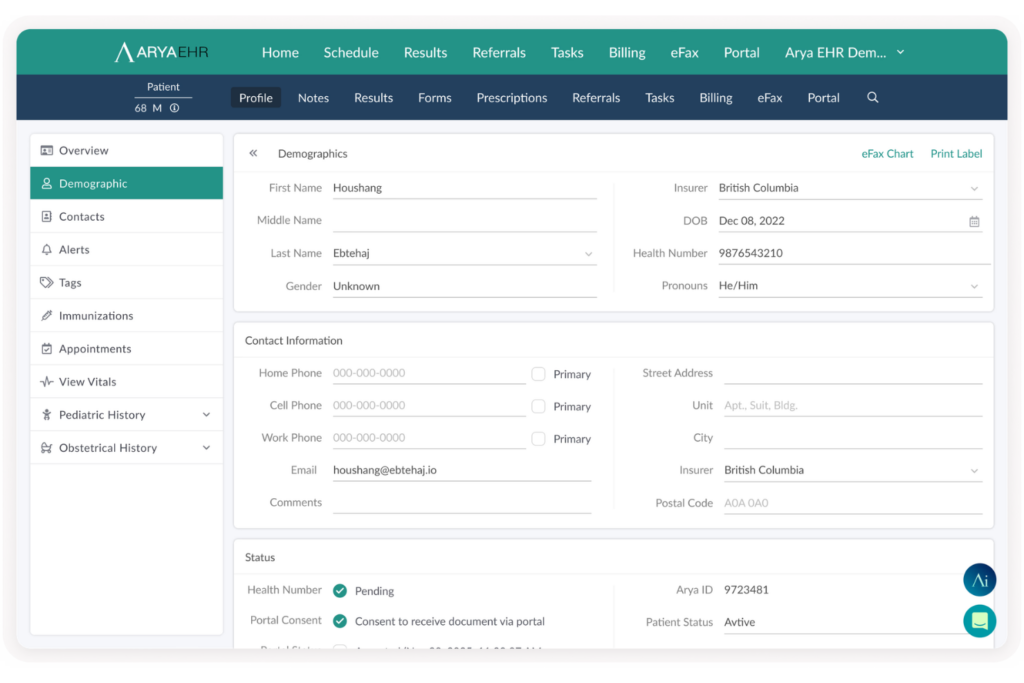This screenshot has width=1024, height=683.
Task: Open the Ai assistant round button
Action: tap(979, 580)
